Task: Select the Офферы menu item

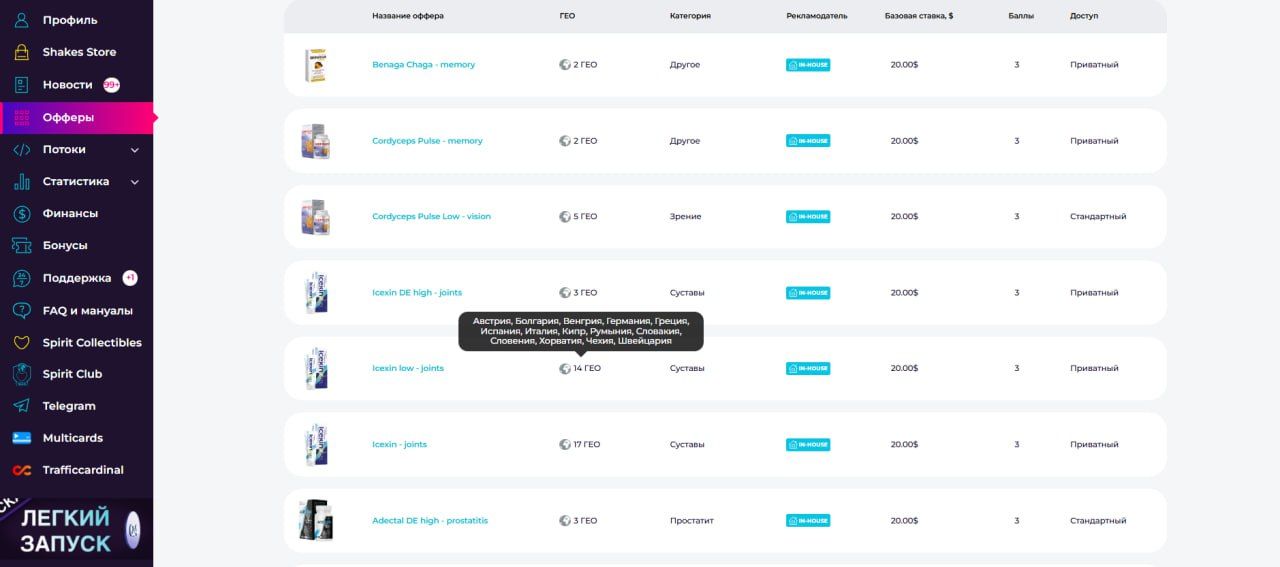Action: [x=68, y=117]
